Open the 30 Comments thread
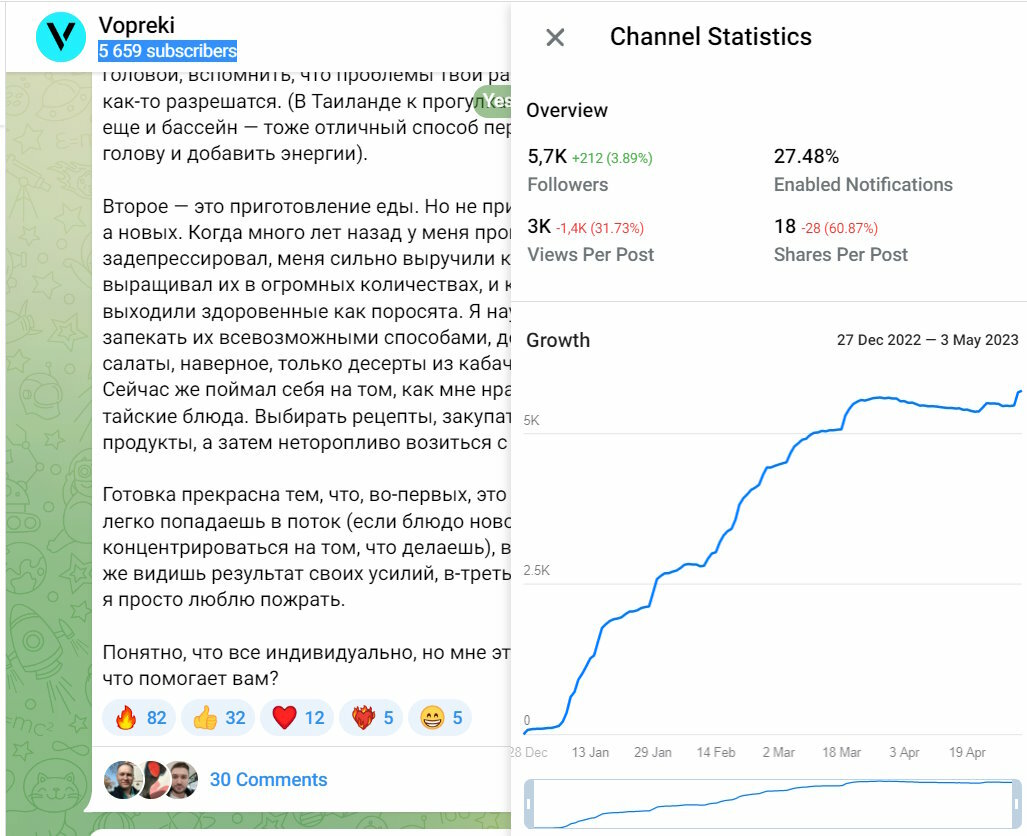Viewport: 1027px width, 836px height. tap(268, 780)
